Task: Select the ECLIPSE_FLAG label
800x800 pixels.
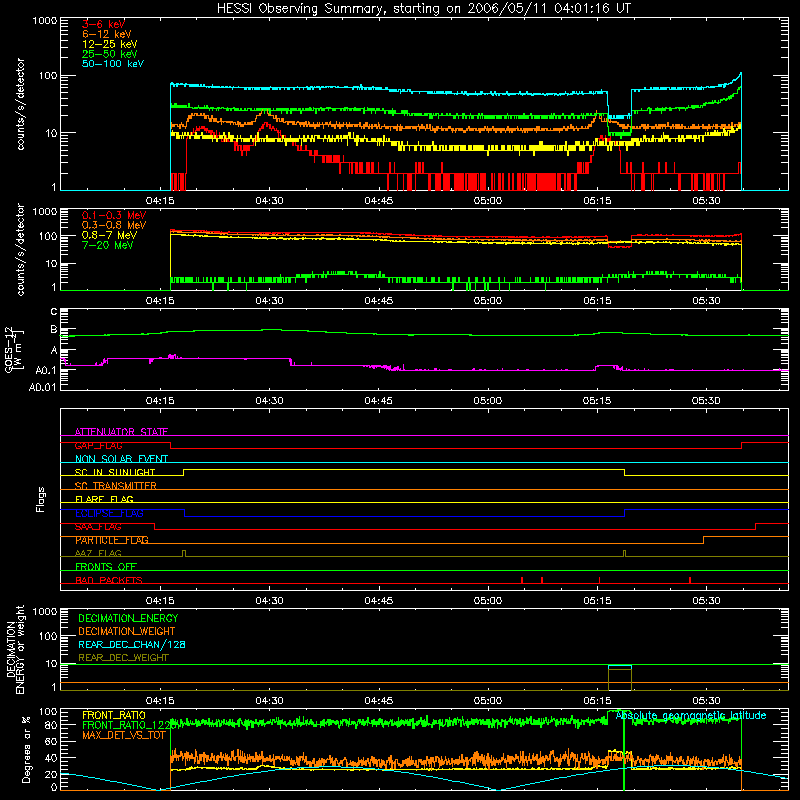Action: pos(109,513)
